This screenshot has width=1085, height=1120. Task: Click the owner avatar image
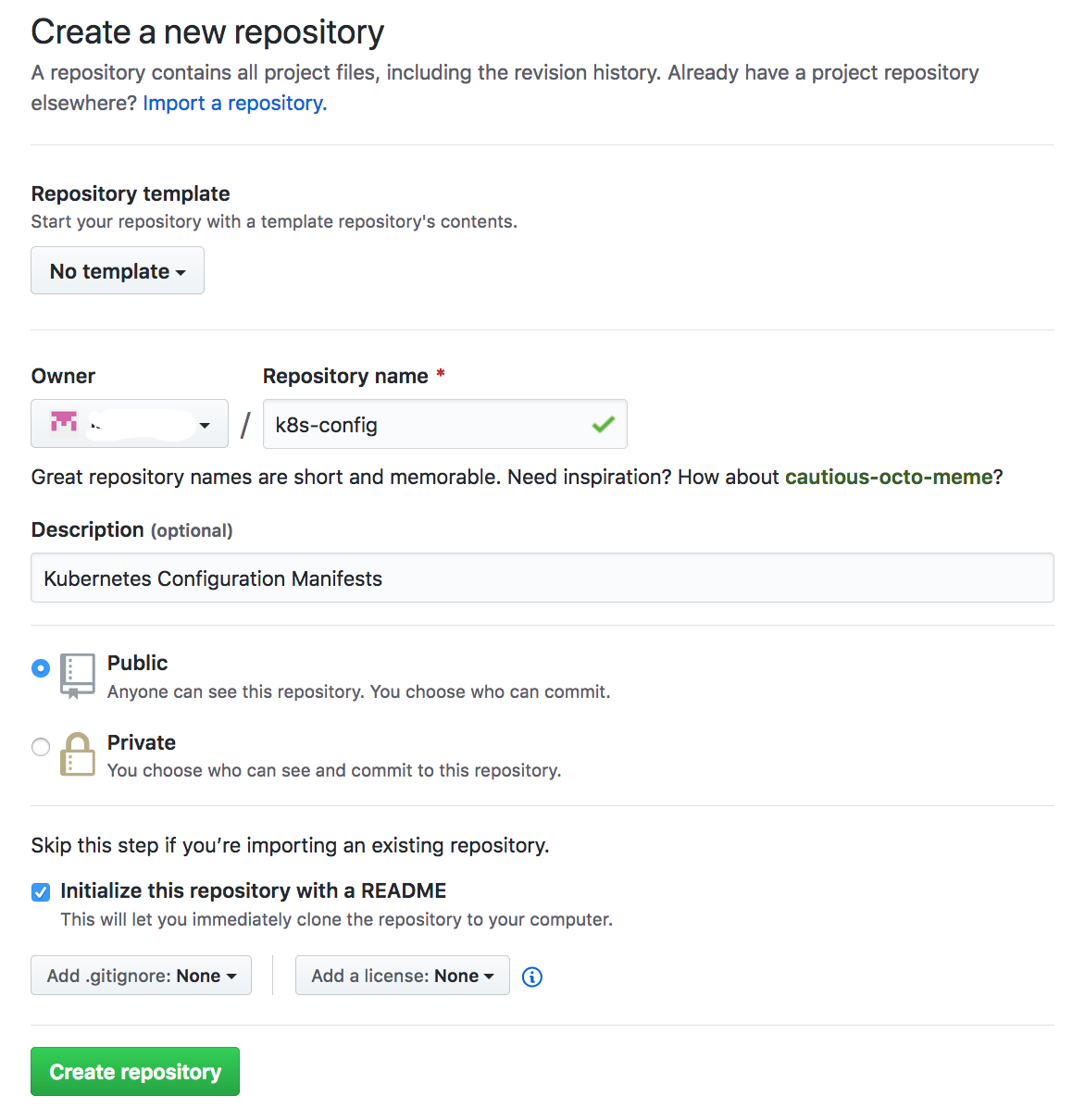[62, 423]
